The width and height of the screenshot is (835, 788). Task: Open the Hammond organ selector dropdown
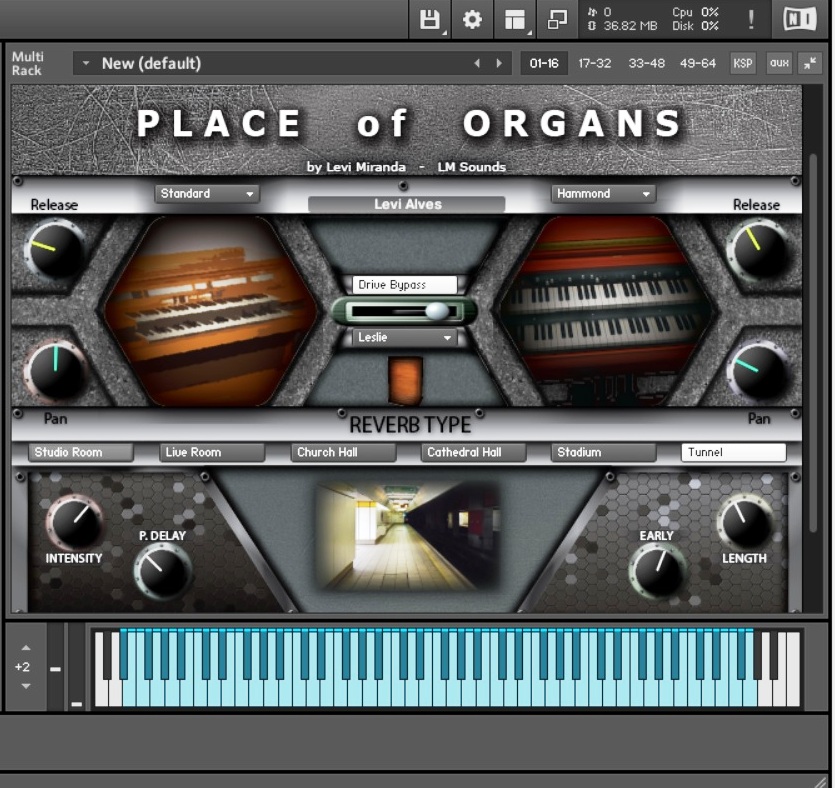pyautogui.click(x=603, y=193)
